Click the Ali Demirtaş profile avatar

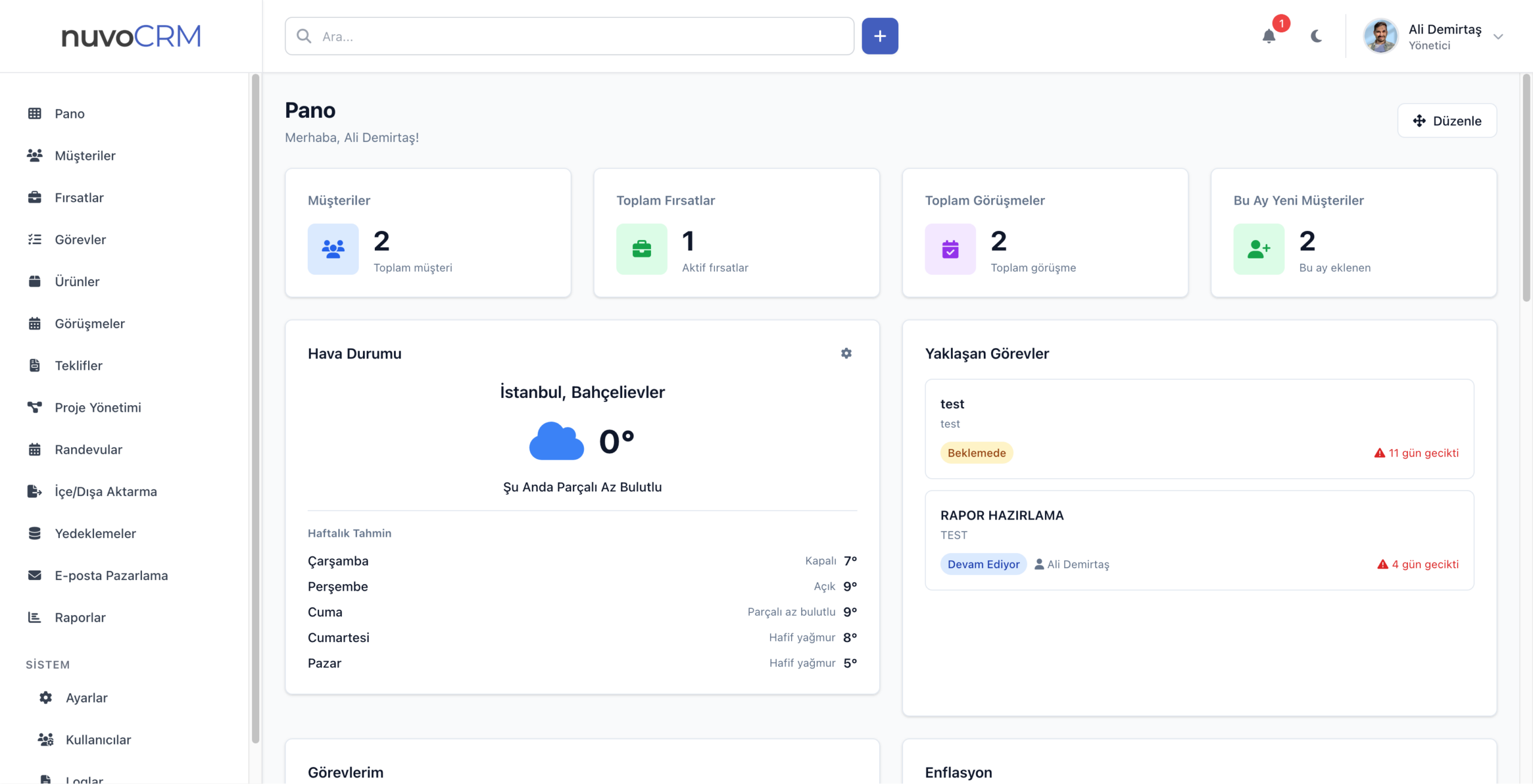pos(1380,37)
